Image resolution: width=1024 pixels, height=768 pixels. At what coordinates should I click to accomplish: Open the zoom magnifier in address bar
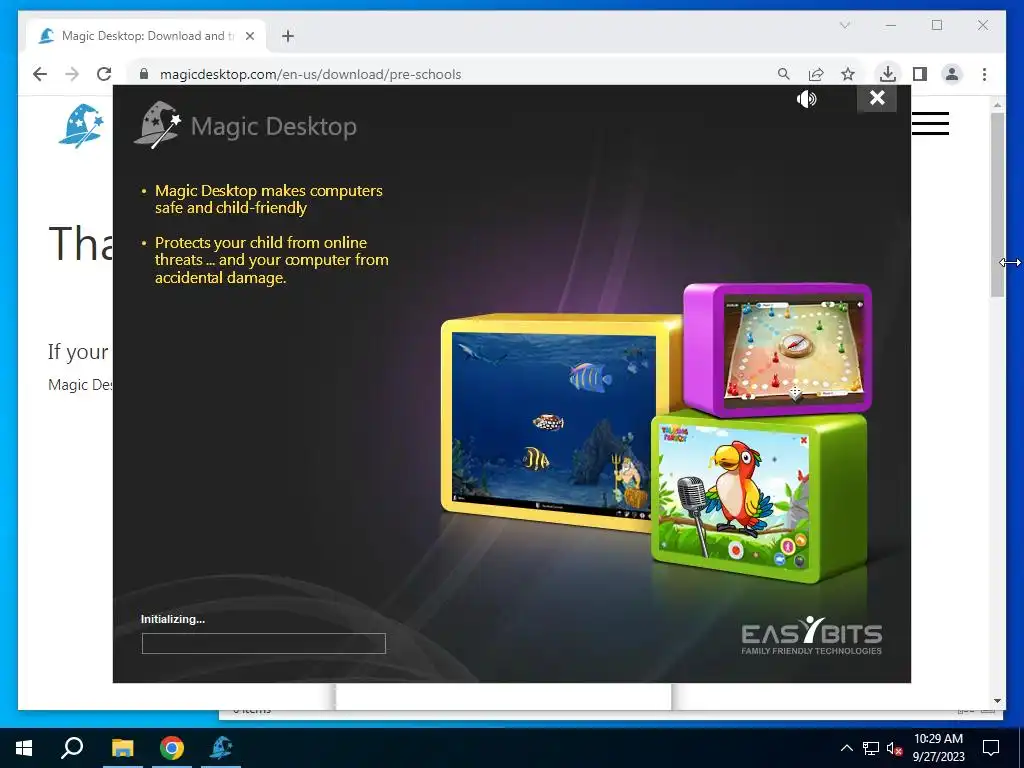point(784,74)
